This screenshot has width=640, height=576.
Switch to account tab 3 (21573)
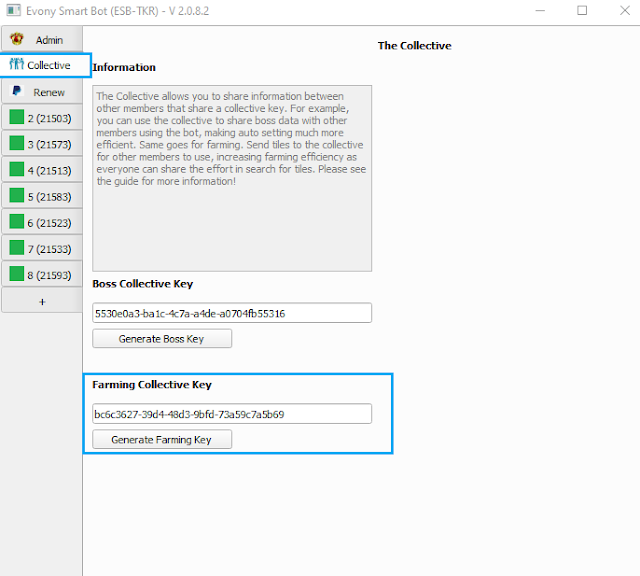point(42,144)
